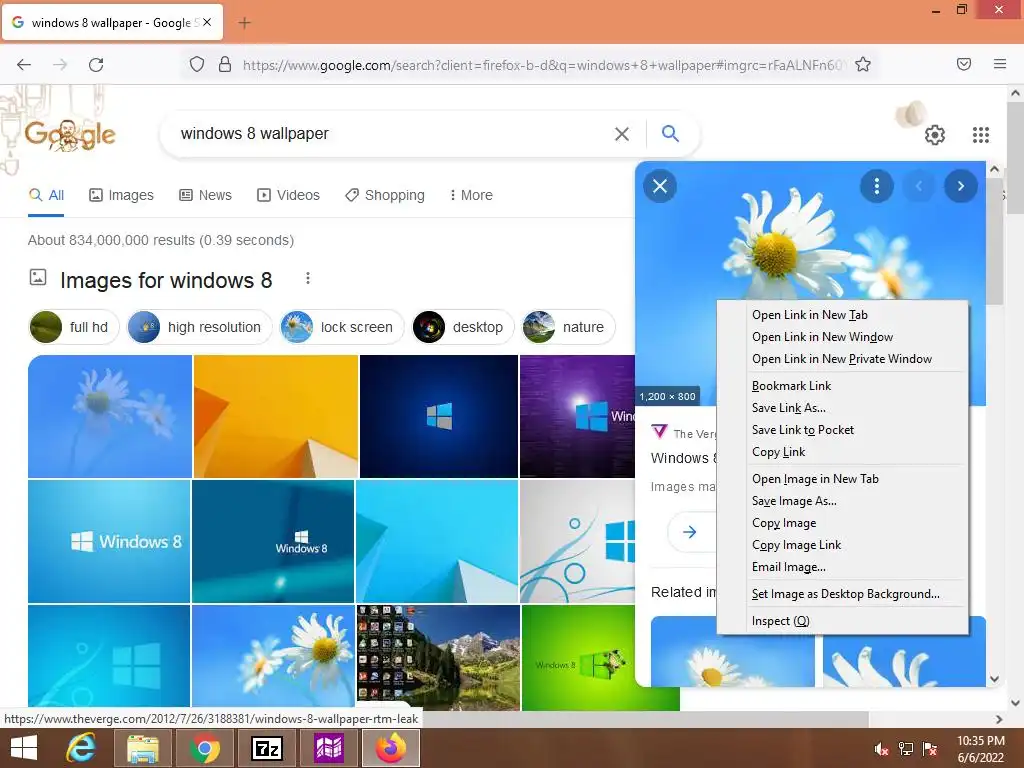Select Email Image... entry
The width and height of the screenshot is (1024, 768).
(x=842, y=567)
